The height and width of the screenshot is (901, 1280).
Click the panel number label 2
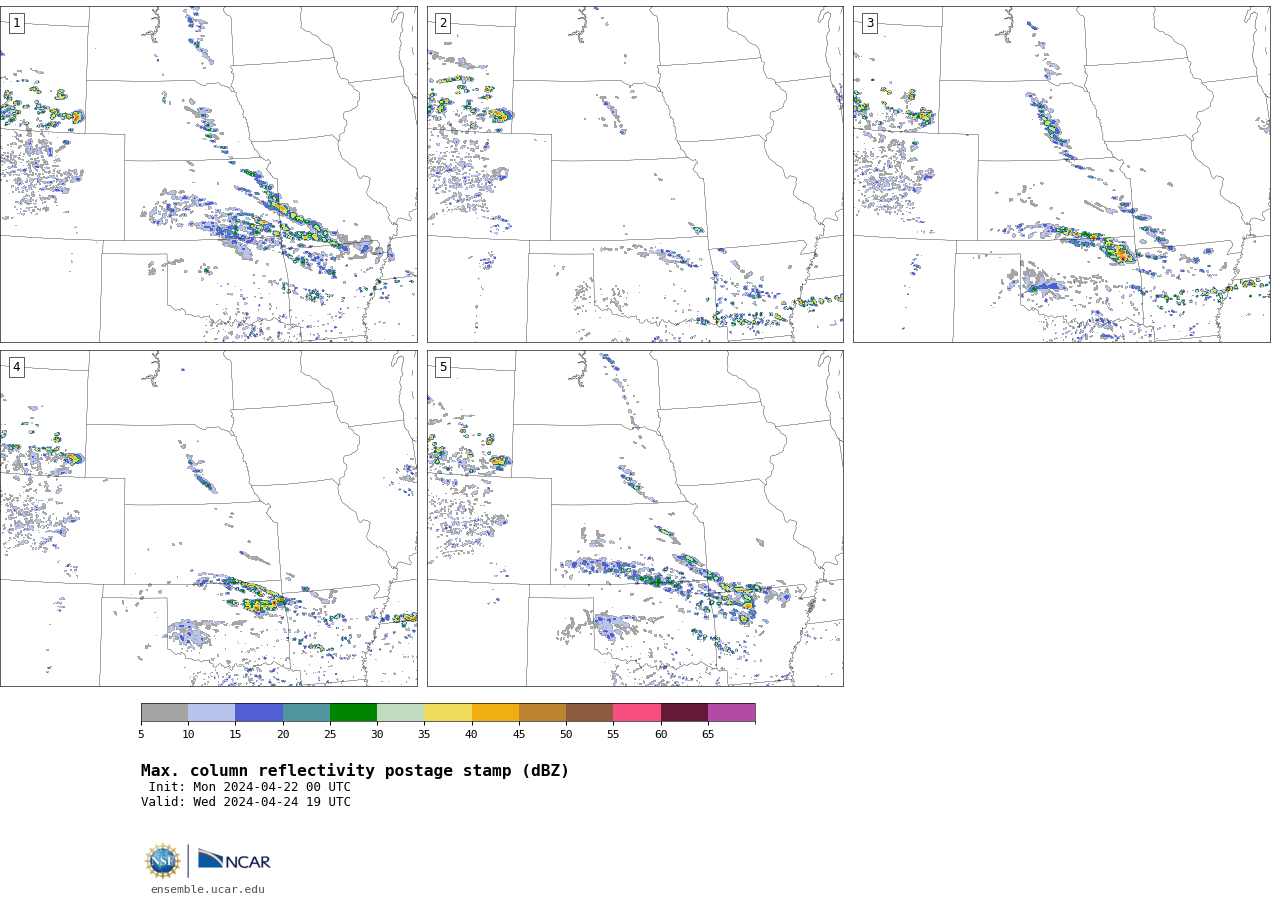443,23
